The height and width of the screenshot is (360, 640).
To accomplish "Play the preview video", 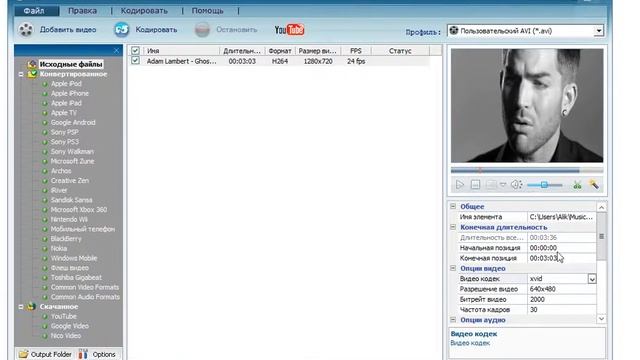I will (x=460, y=185).
